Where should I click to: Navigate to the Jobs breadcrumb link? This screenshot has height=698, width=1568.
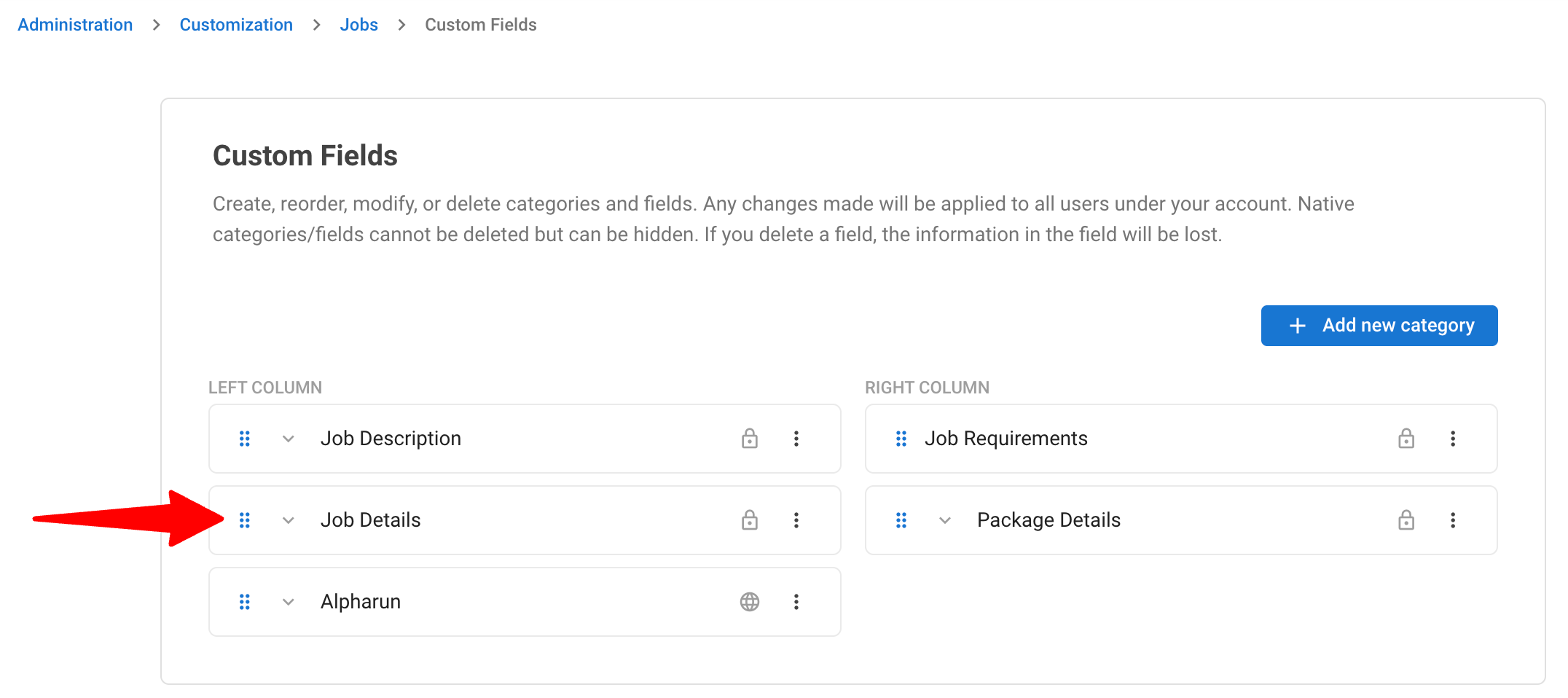pos(359,25)
